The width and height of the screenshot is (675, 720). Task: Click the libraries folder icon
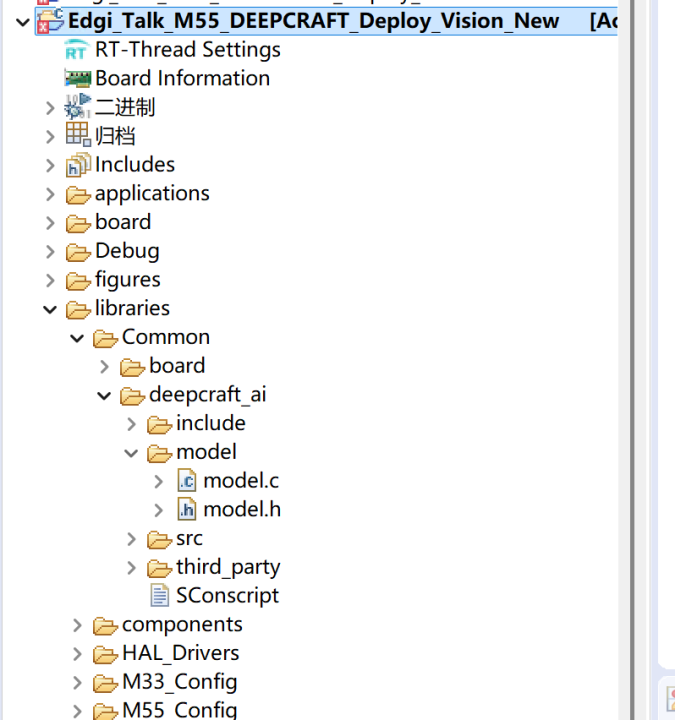click(x=78, y=309)
